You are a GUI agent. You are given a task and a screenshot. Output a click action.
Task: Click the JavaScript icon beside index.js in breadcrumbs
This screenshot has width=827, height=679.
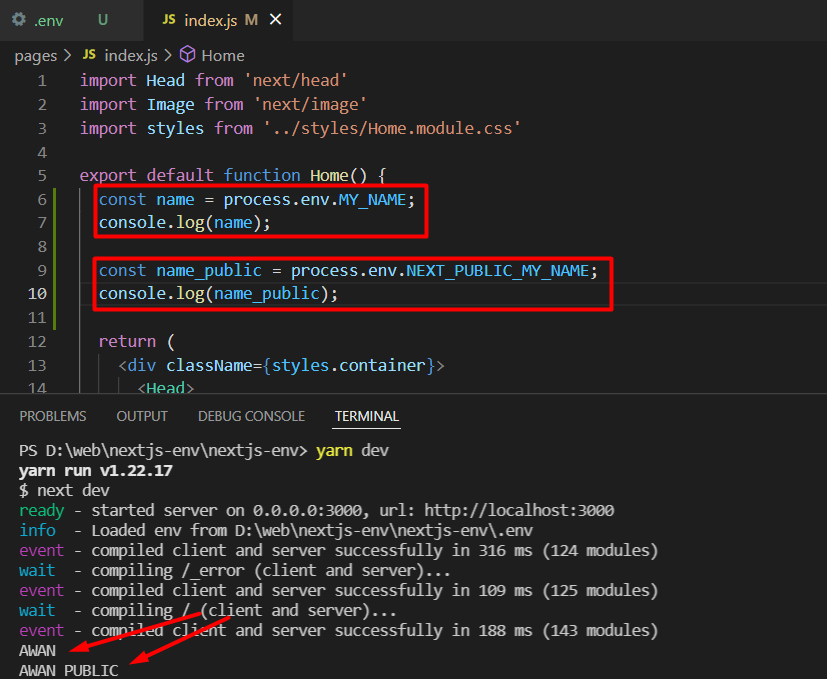[x=89, y=55]
